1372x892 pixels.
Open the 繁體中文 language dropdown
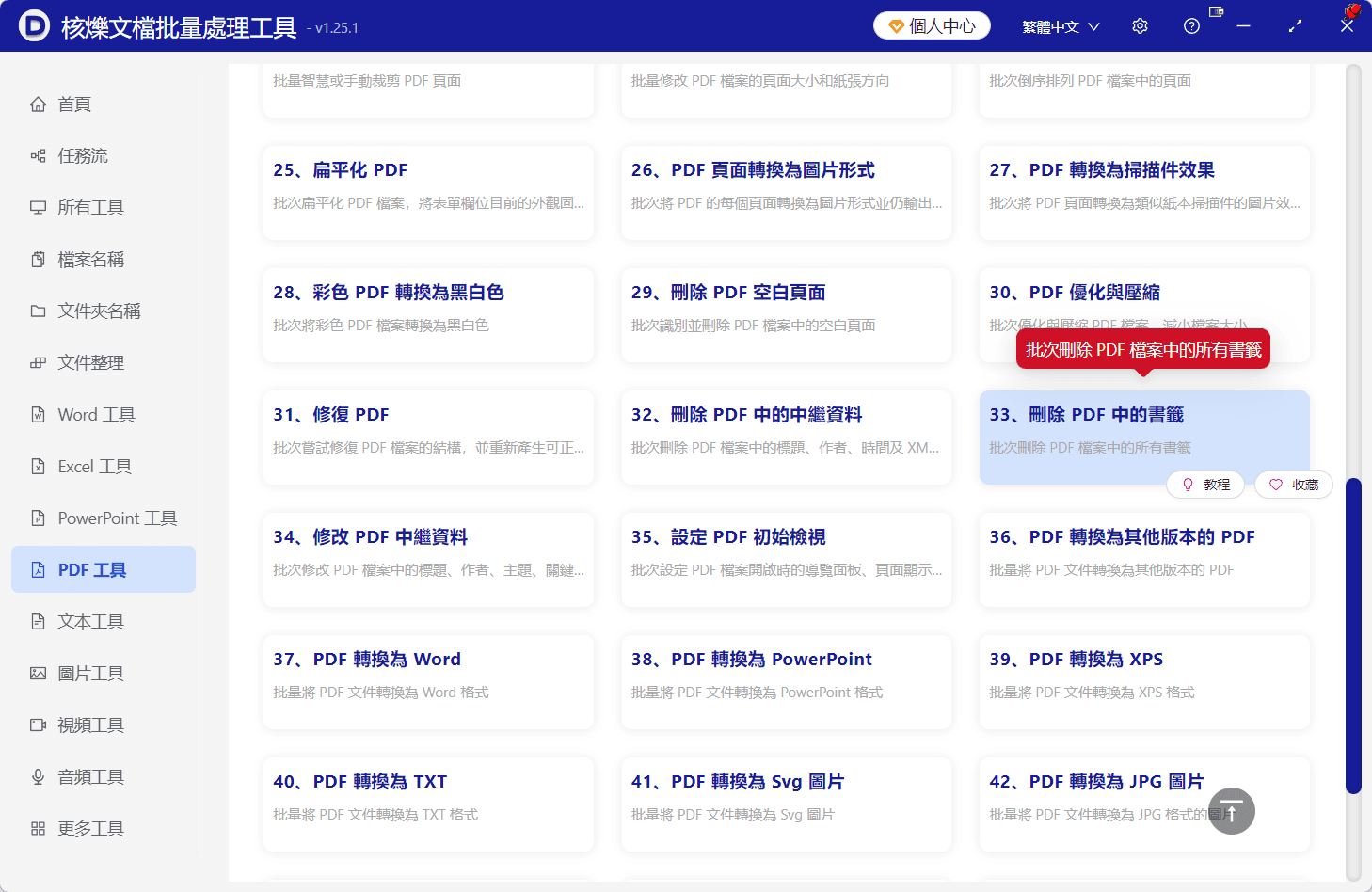pos(1061,26)
